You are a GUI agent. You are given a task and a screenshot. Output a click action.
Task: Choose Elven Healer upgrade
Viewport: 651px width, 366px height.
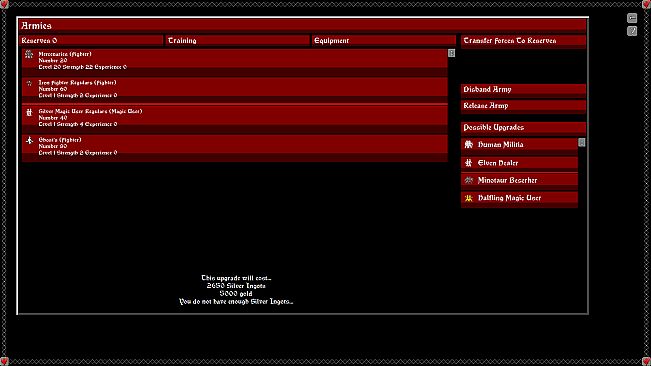coord(519,163)
